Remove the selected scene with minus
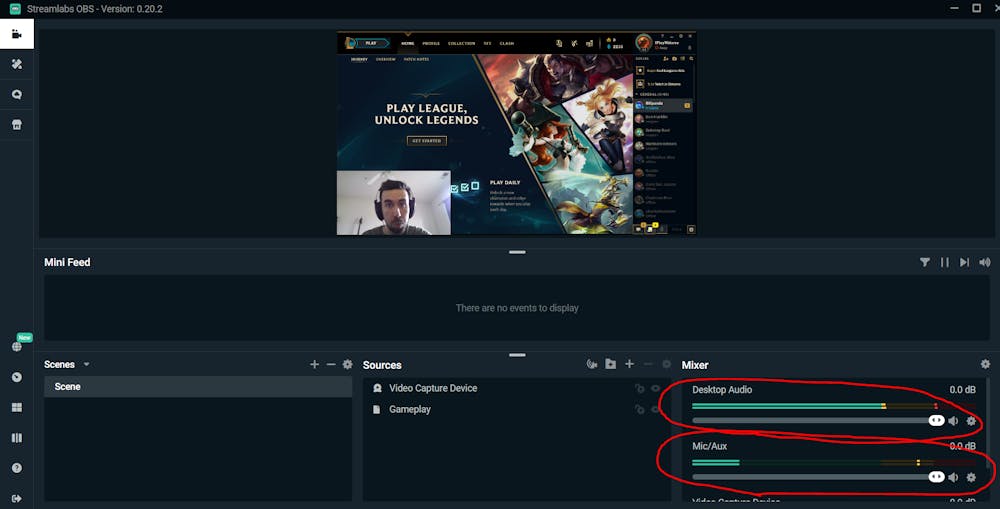 [x=330, y=364]
